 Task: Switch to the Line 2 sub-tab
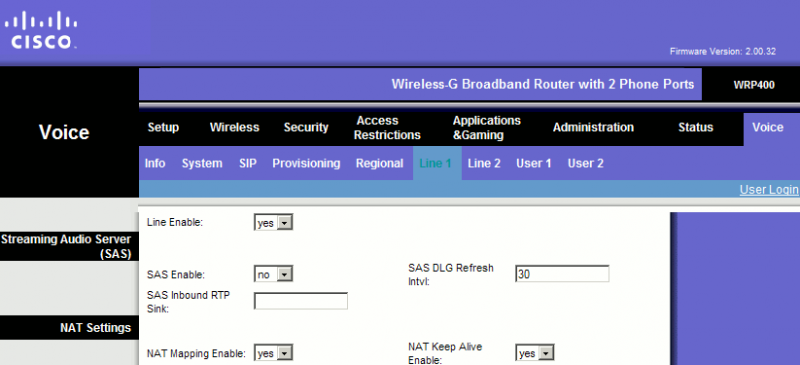point(484,163)
